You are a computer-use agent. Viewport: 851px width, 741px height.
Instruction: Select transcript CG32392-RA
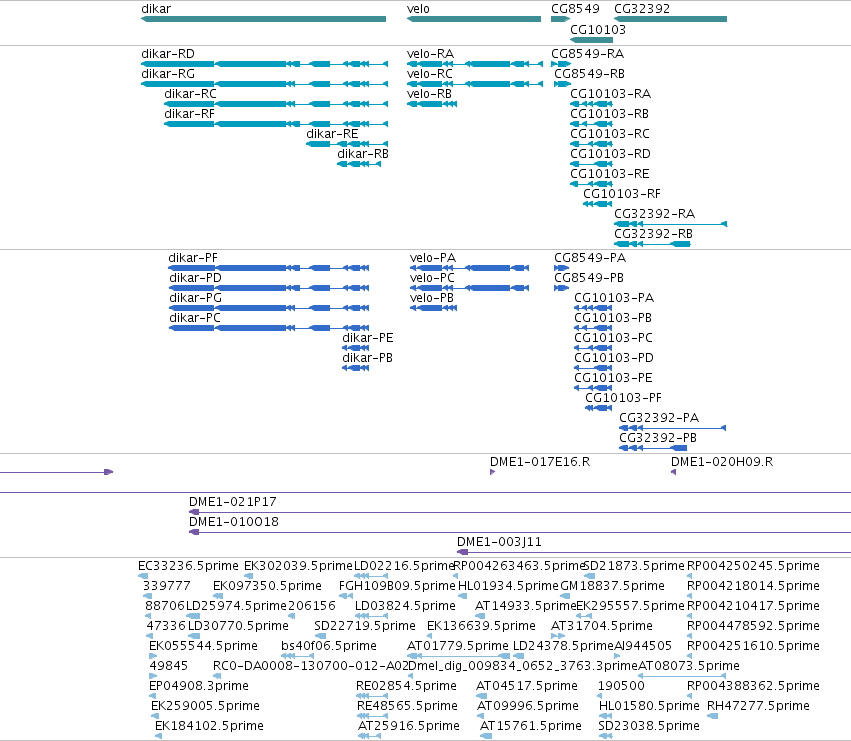tap(670, 224)
